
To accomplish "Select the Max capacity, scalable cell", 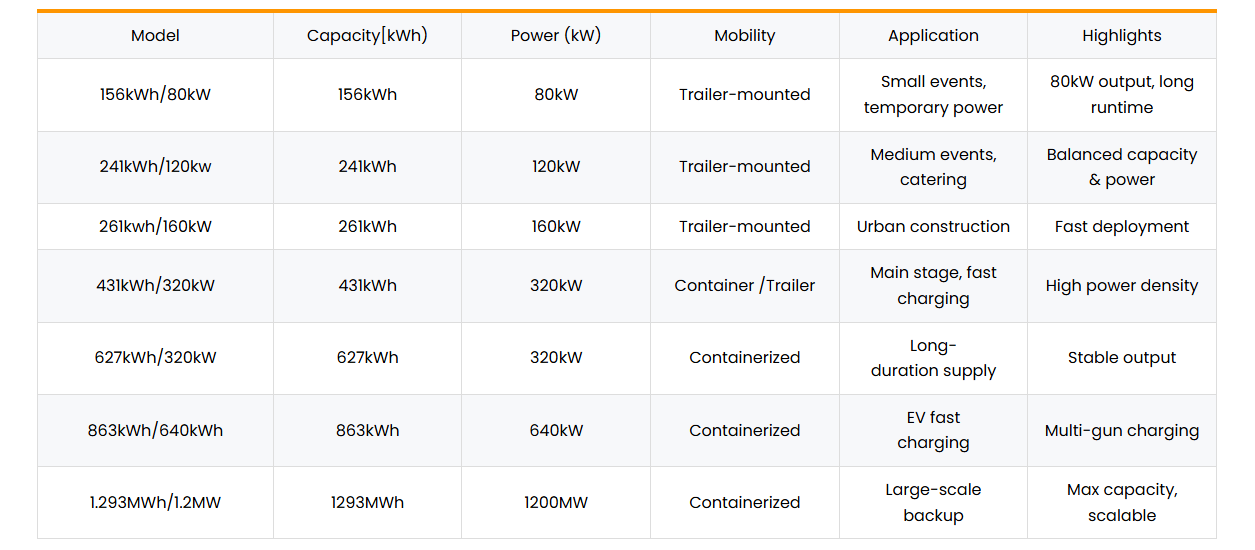I will tap(1122, 503).
